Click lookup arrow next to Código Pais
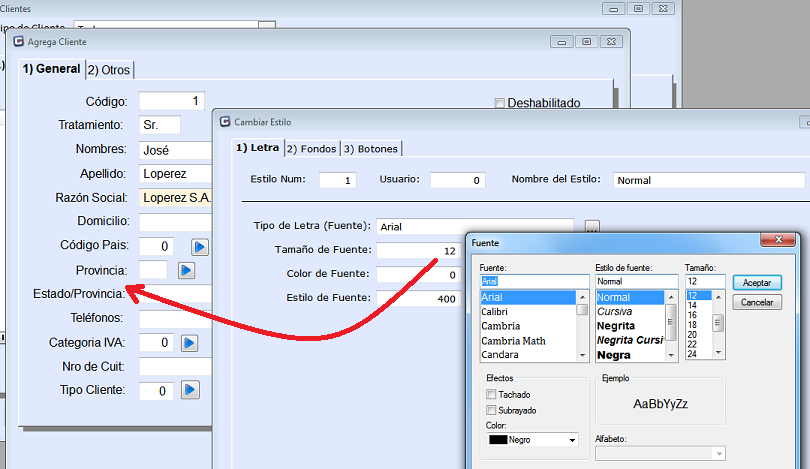Viewport: 810px width, 469px height. 199,246
